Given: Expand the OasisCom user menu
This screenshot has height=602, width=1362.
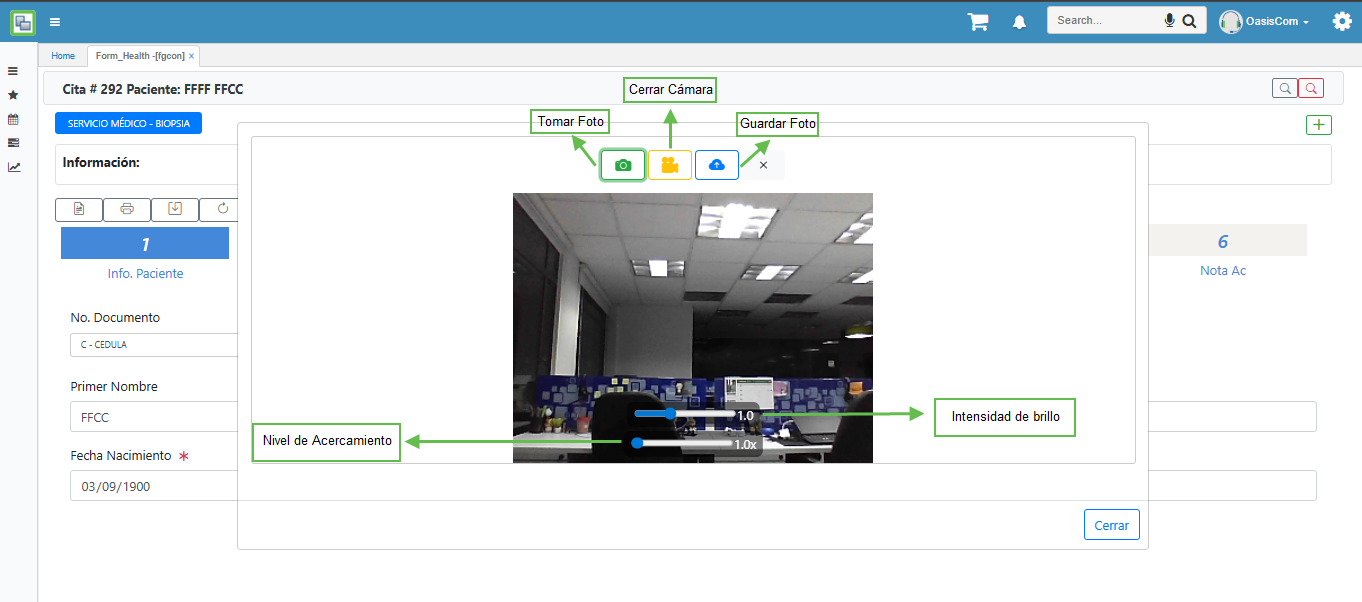Looking at the screenshot, I should [1266, 21].
